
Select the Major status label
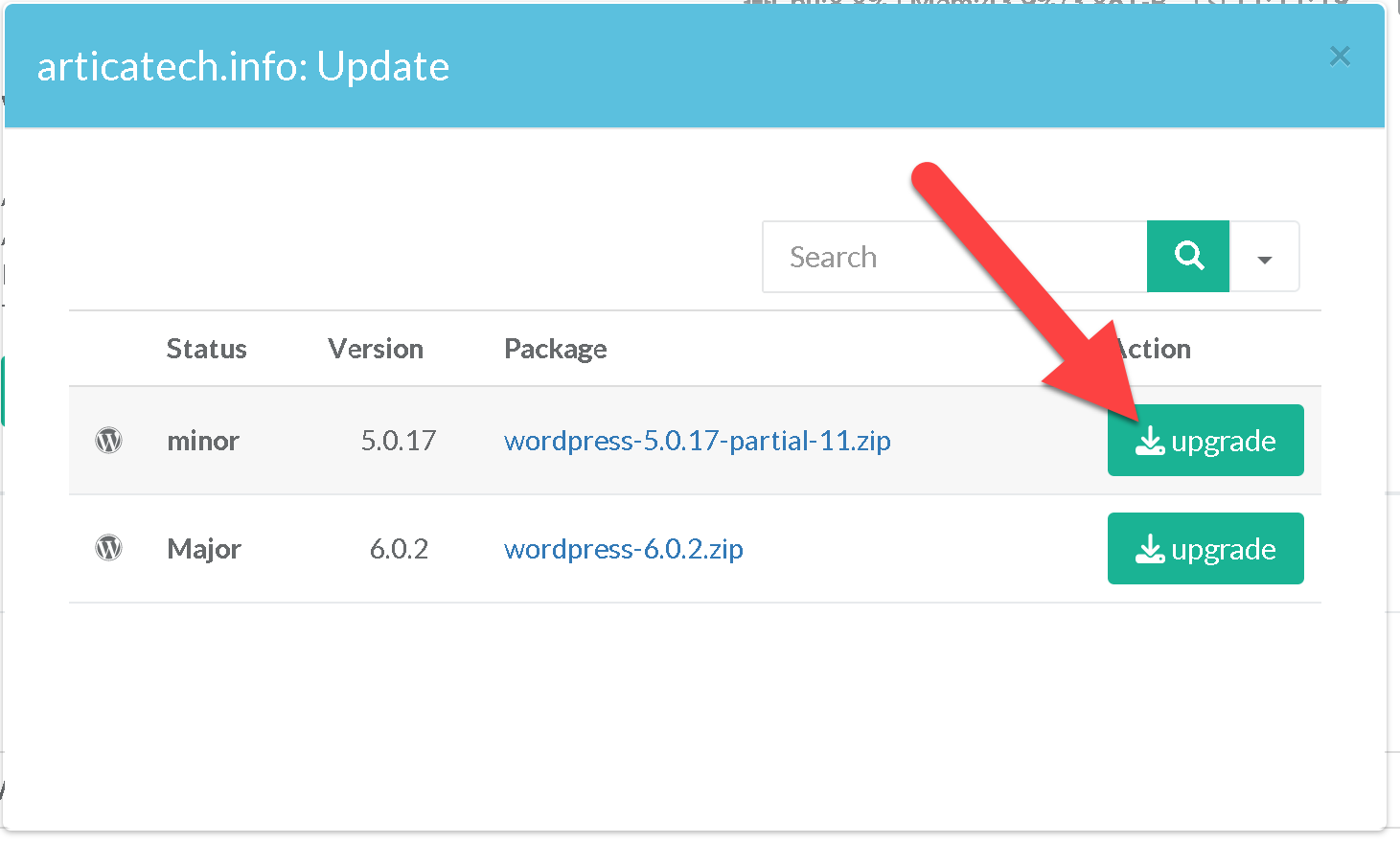[204, 549]
